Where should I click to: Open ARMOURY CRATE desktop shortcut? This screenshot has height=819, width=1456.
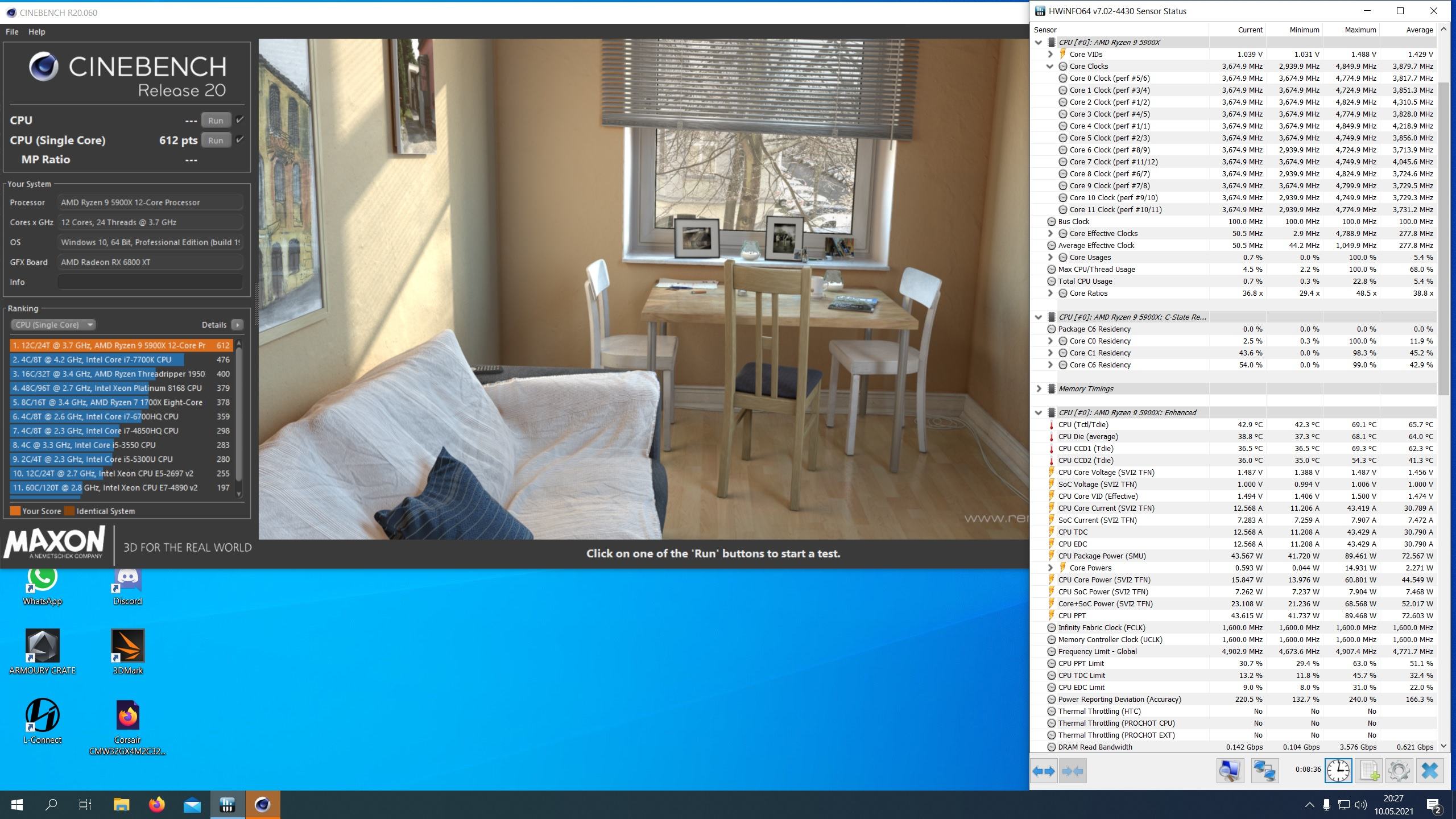tap(42, 652)
